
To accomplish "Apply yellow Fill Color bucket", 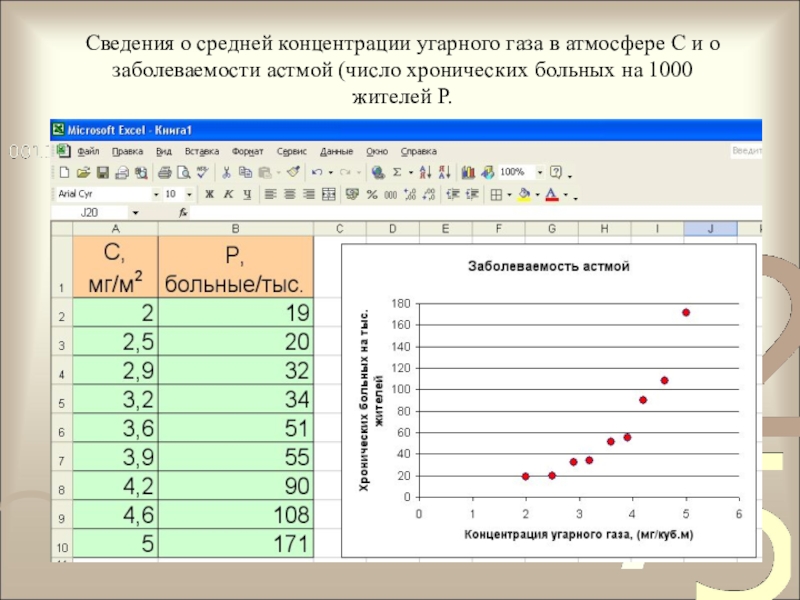I will click(x=524, y=194).
